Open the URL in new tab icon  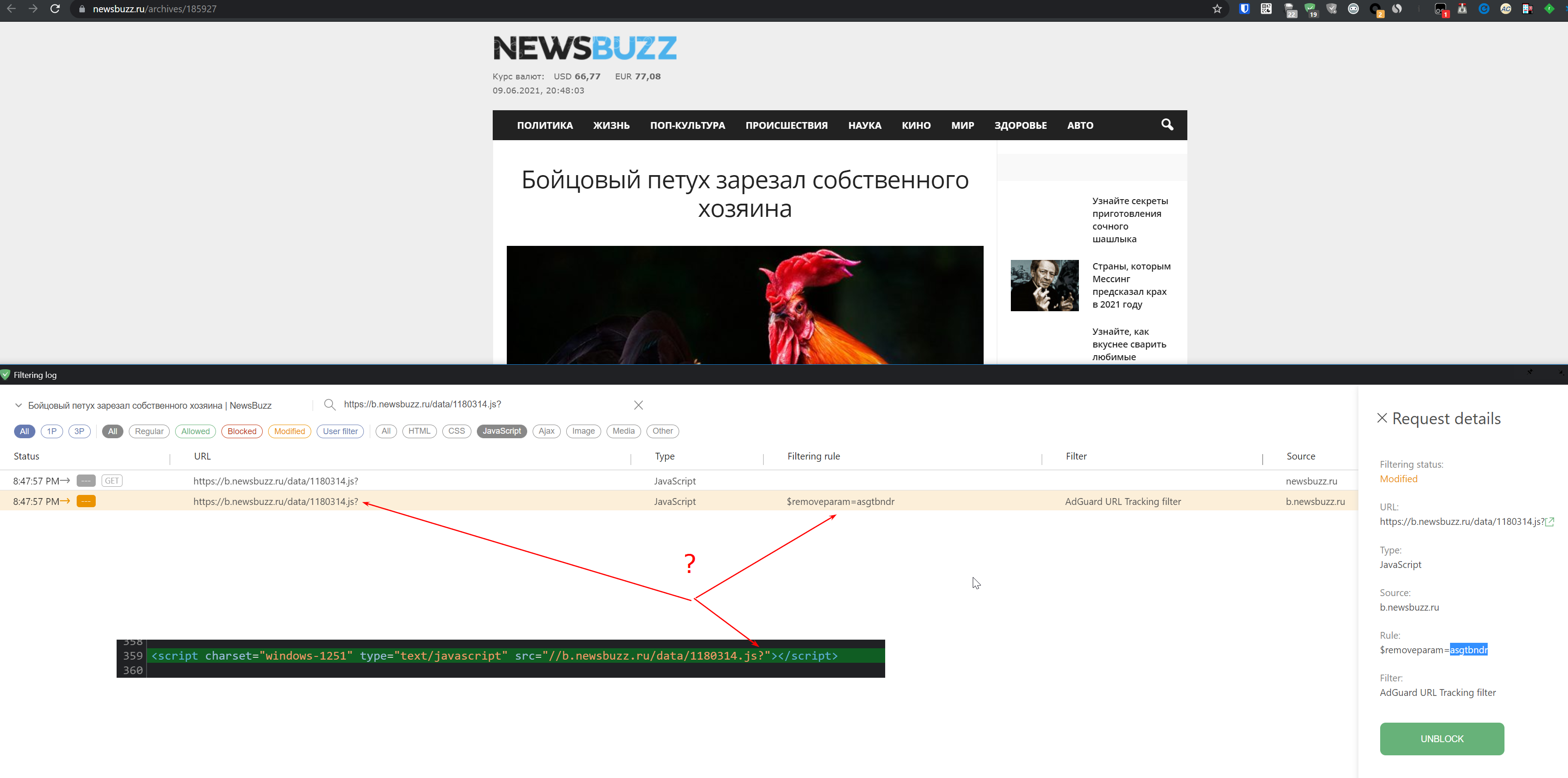click(1550, 522)
